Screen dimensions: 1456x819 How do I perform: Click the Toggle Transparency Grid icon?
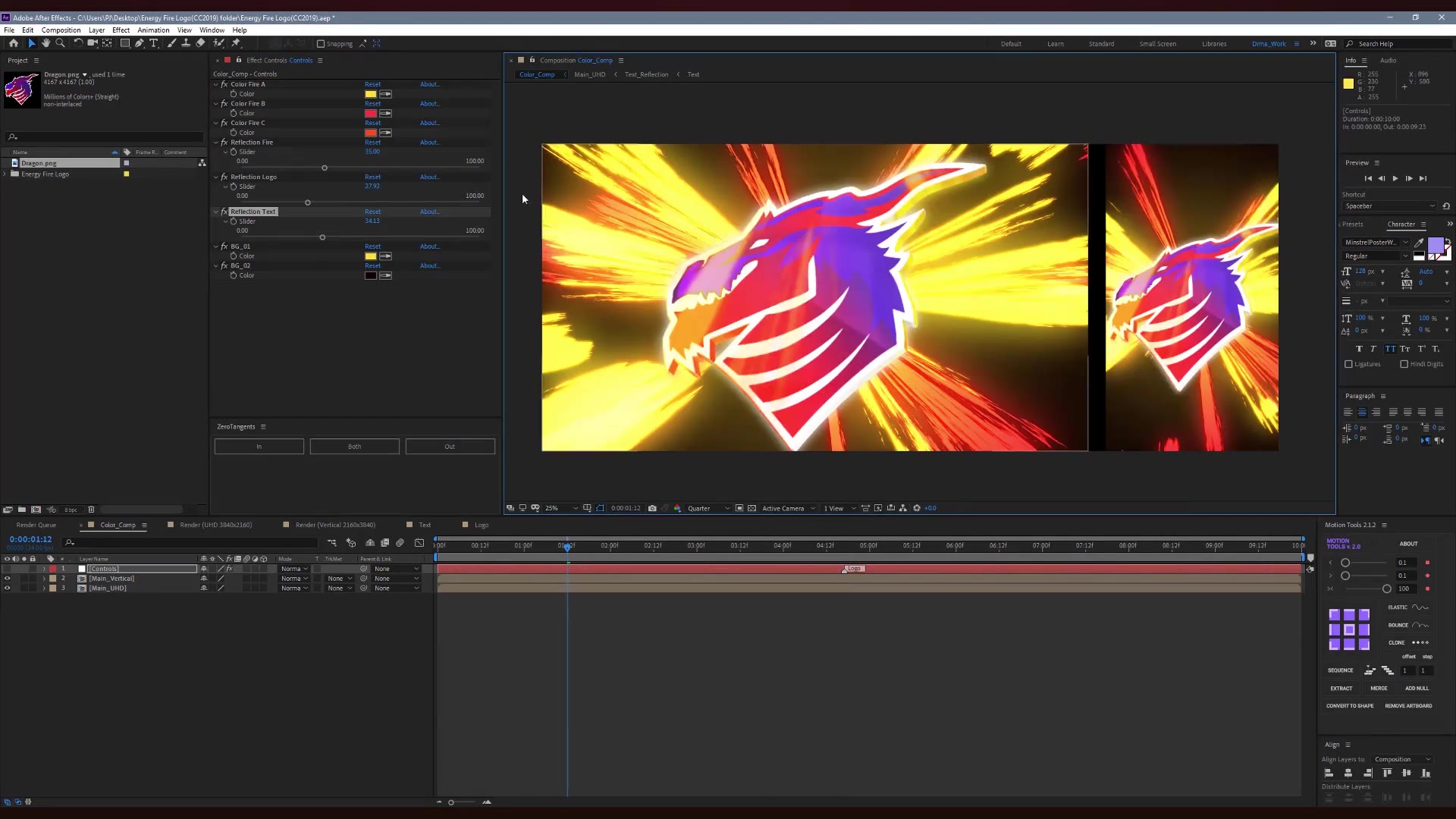coord(752,508)
